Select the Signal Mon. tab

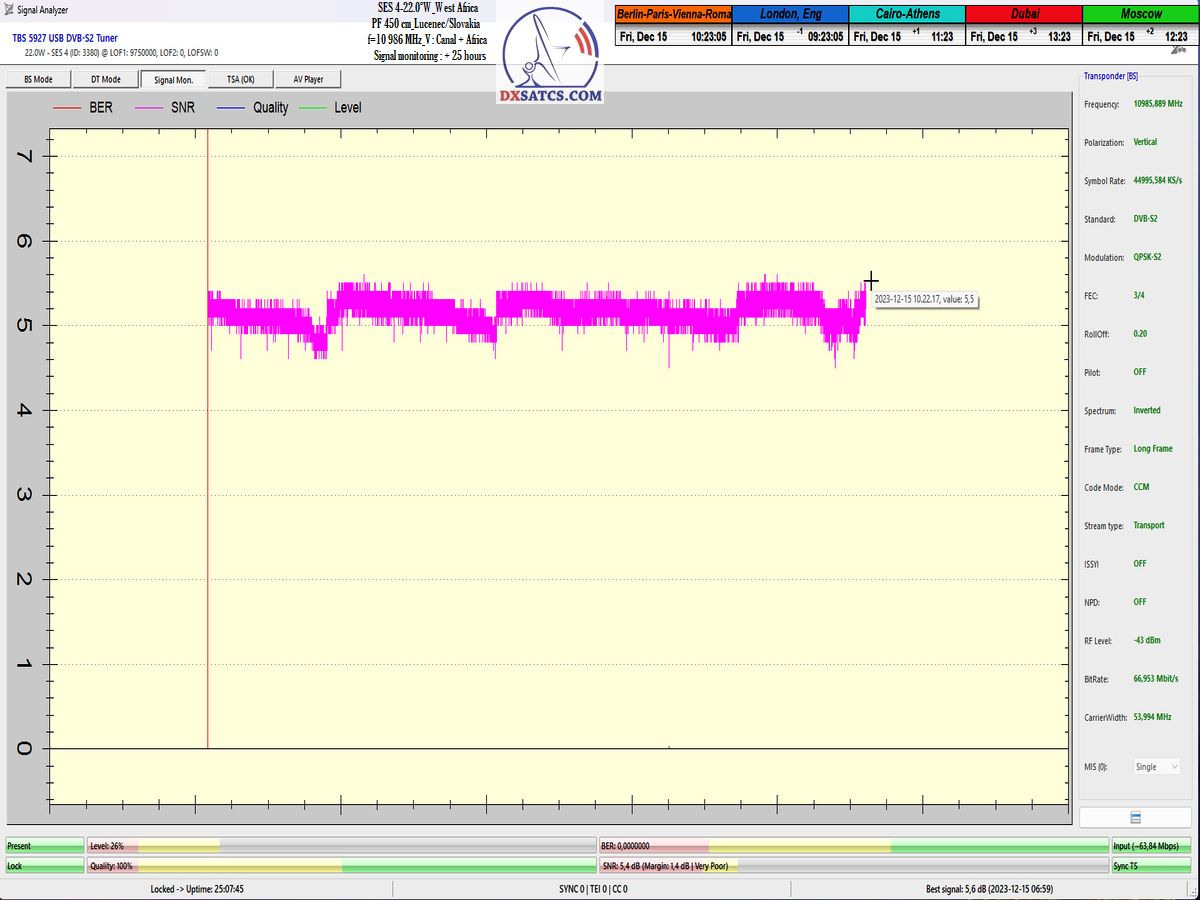[173, 80]
